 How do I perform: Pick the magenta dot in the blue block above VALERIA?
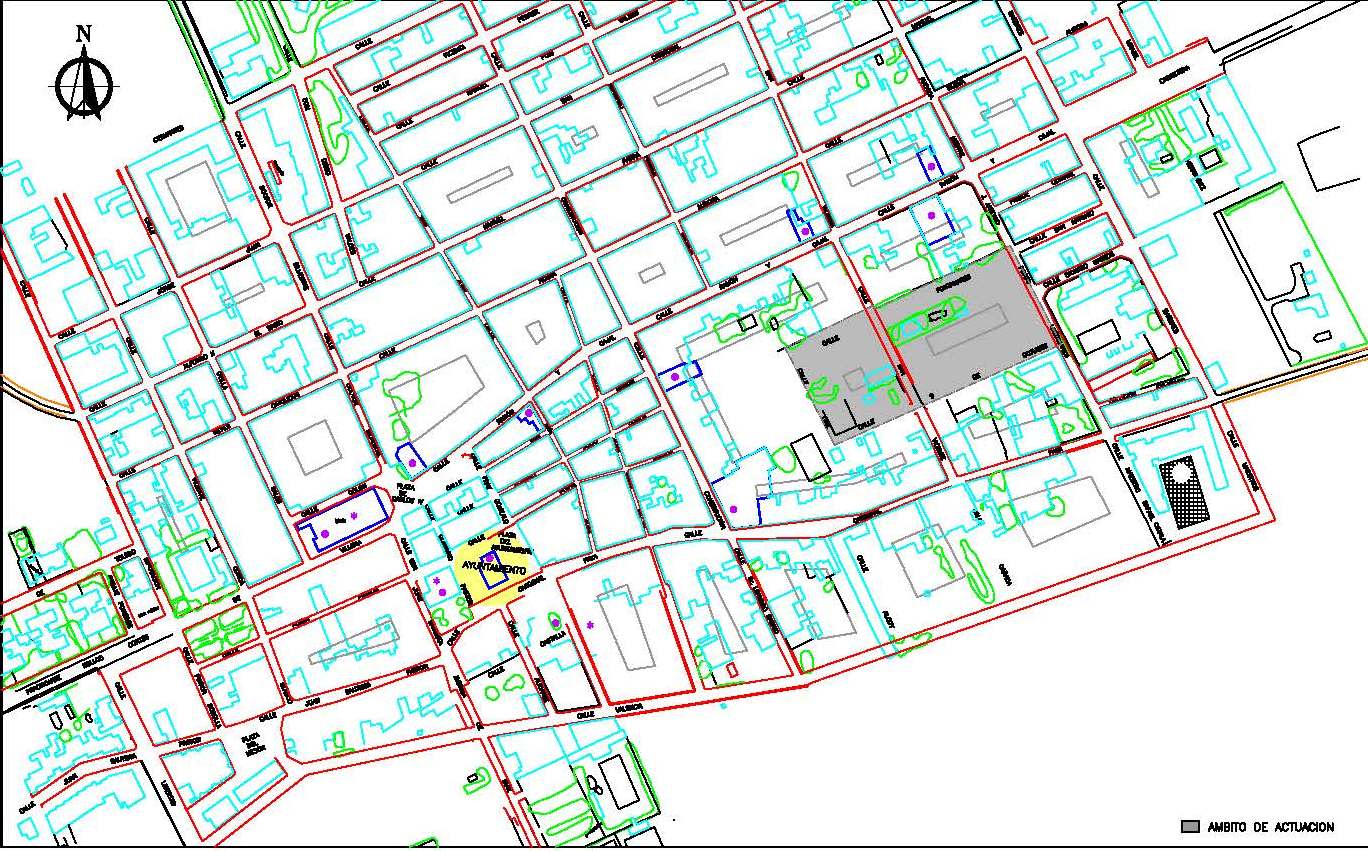325,534
